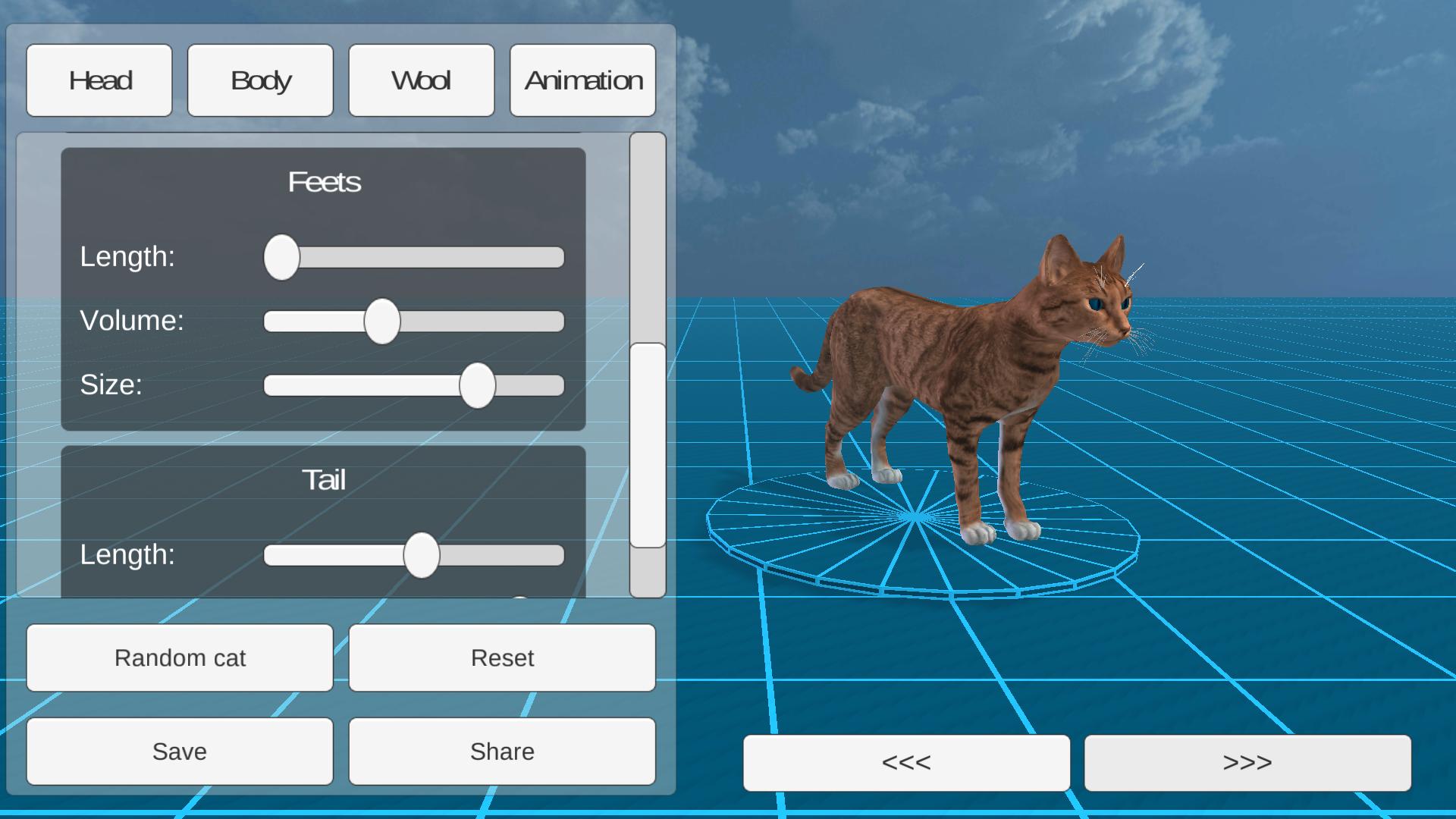Screen dimensions: 1456x819
Task: Click the Wool customization panel
Action: (421, 79)
